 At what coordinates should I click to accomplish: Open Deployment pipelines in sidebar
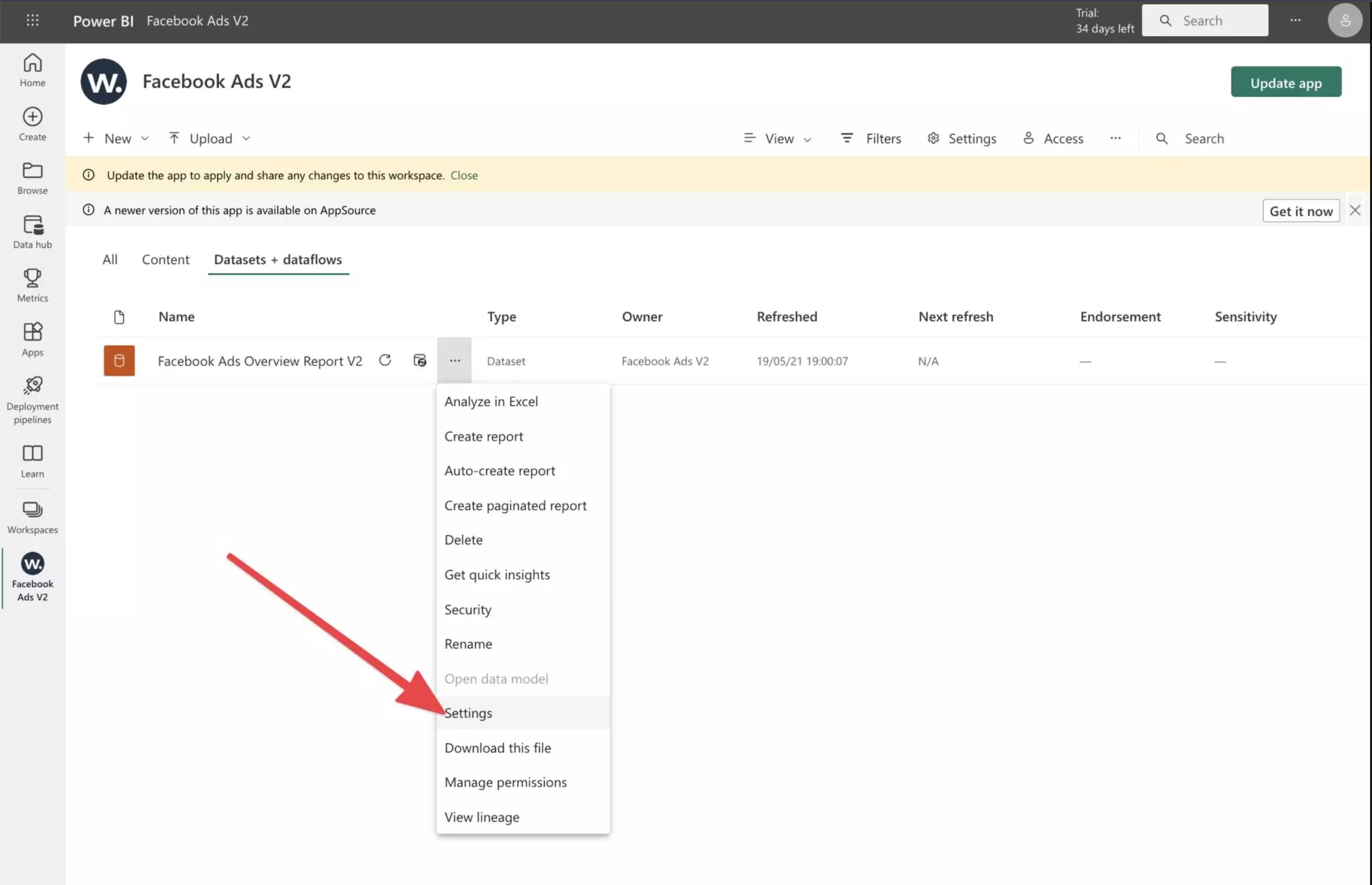(33, 401)
